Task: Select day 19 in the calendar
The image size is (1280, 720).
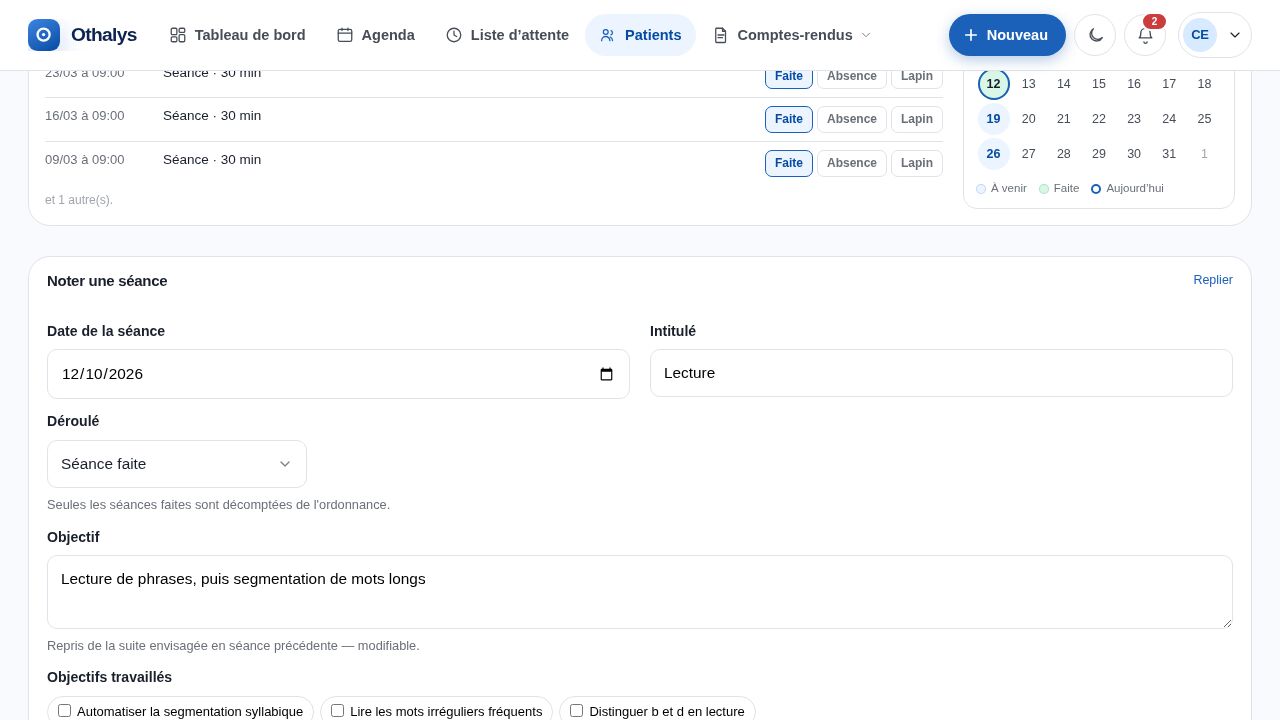Action: [993, 119]
